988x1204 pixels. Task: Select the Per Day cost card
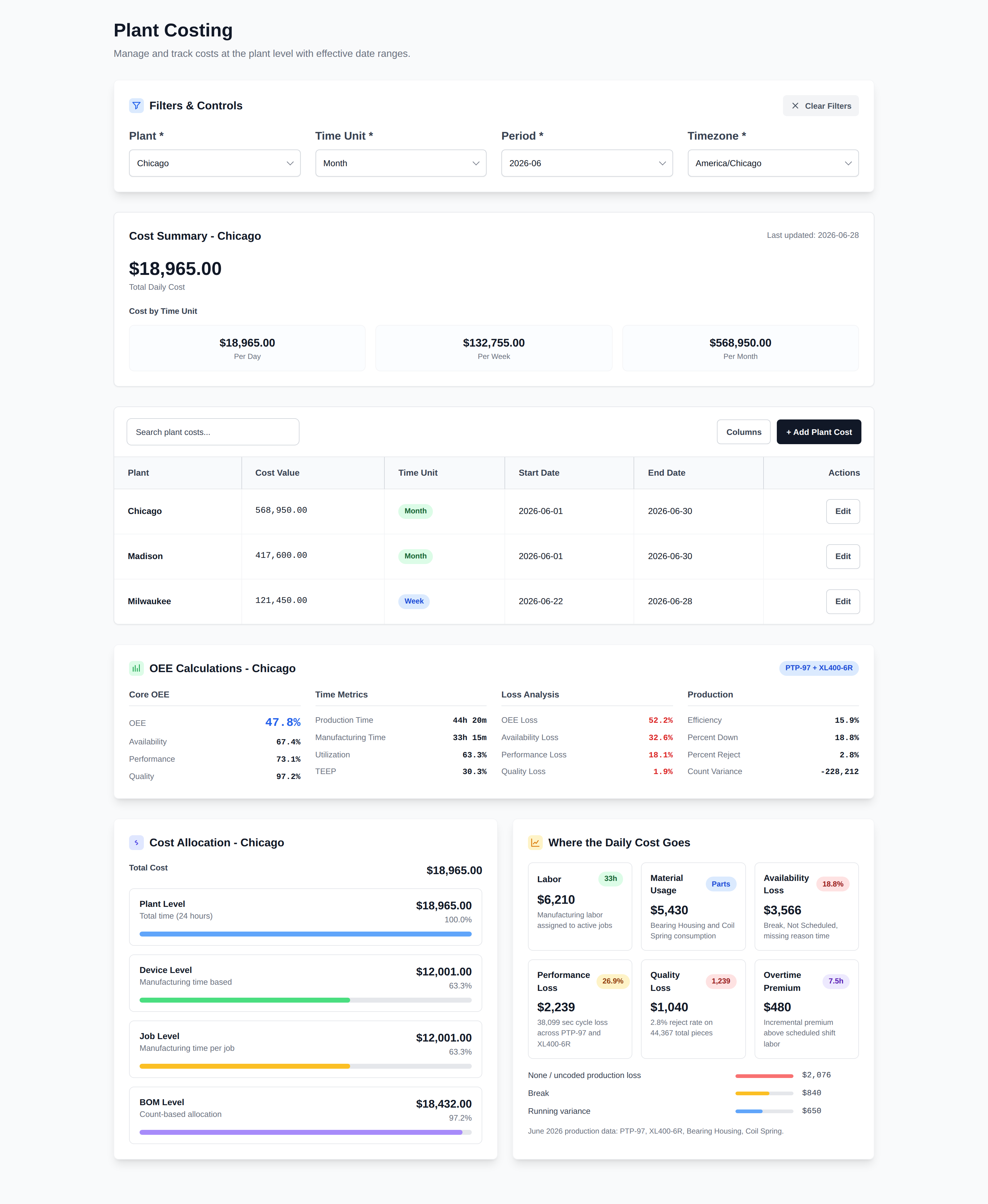coord(247,348)
